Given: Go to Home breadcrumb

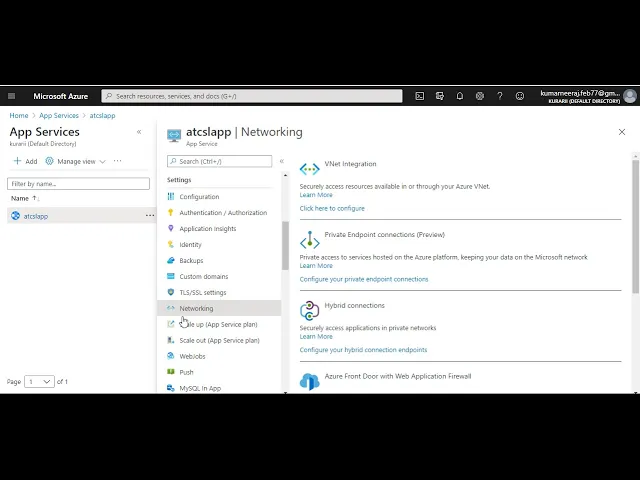Looking at the screenshot, I should (x=19, y=116).
